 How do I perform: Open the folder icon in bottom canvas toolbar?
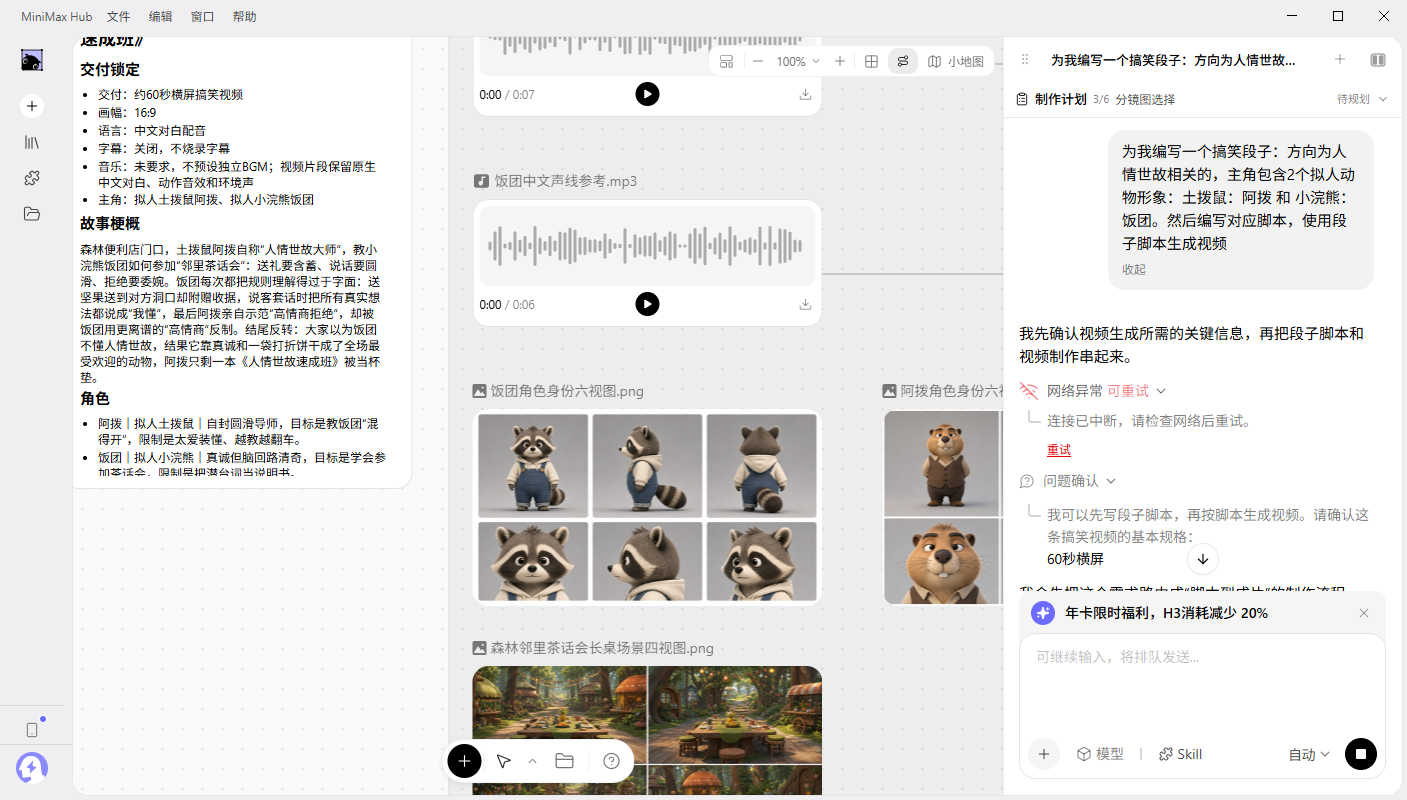tap(564, 761)
